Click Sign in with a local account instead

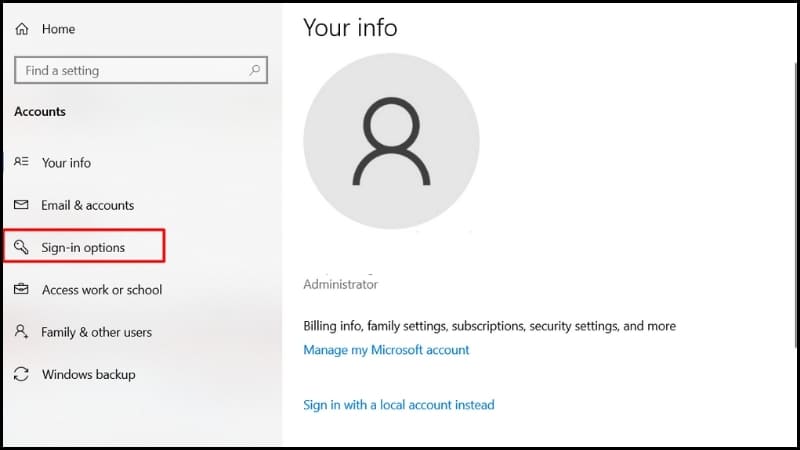click(398, 405)
